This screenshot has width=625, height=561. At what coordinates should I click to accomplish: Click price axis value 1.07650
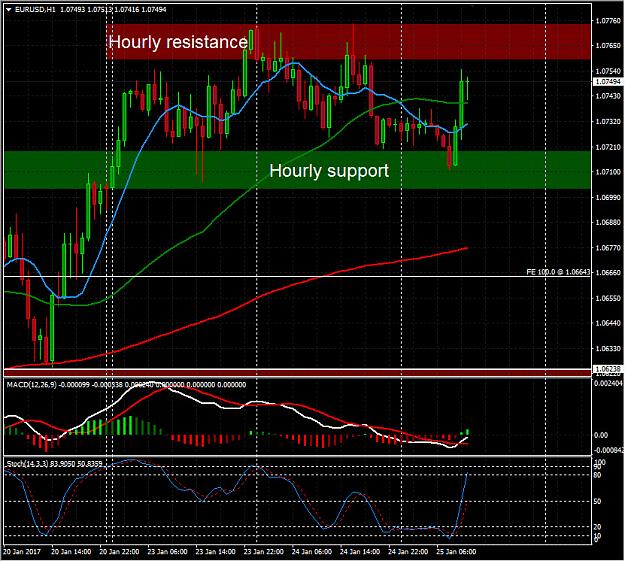[608, 46]
